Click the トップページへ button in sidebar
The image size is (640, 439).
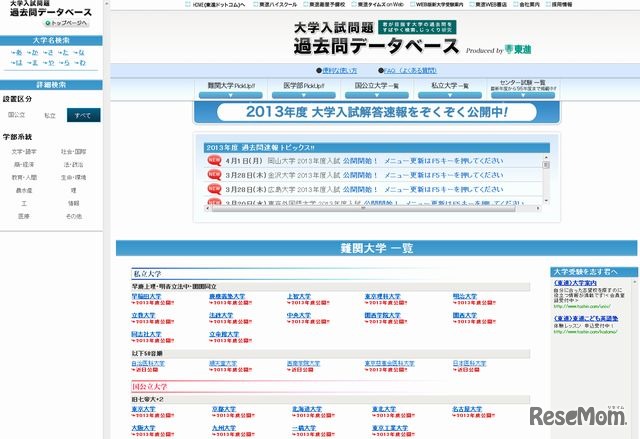[x=68, y=22]
